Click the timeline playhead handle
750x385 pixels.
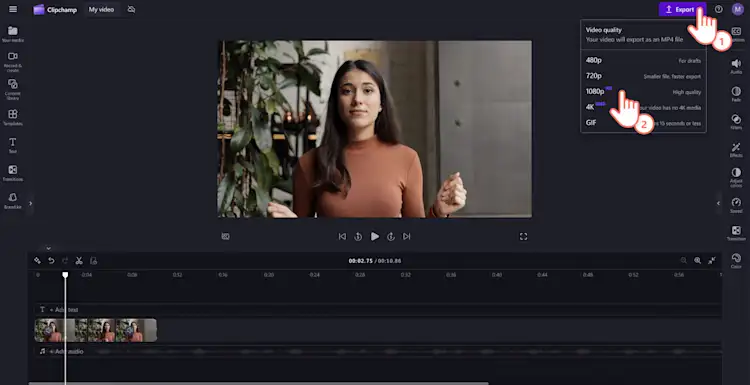[x=65, y=275]
